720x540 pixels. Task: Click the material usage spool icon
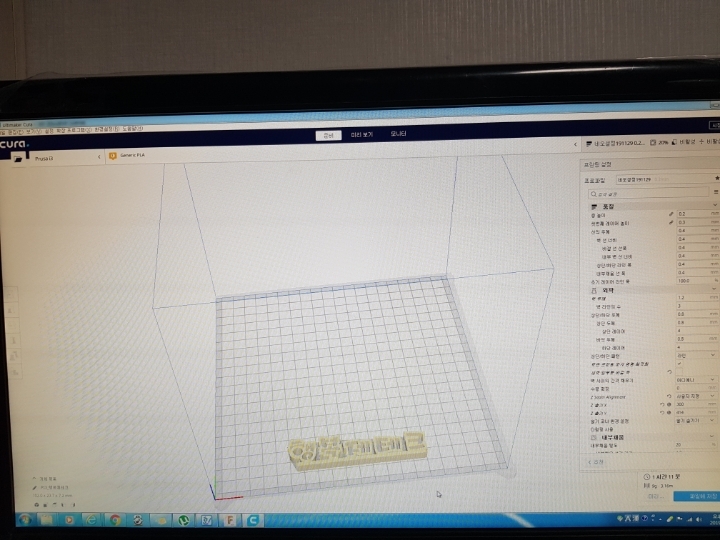point(647,485)
